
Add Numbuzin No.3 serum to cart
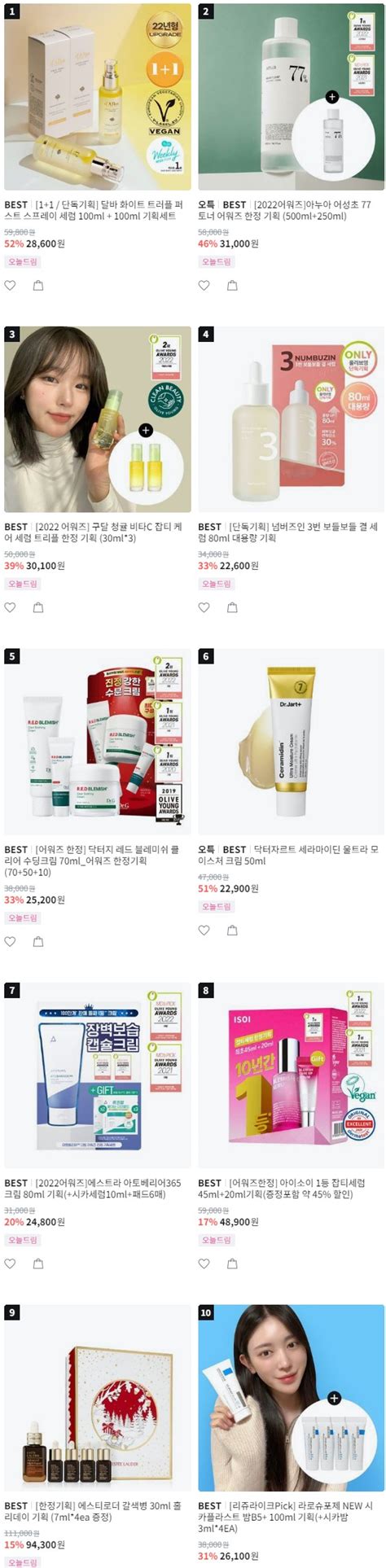[232, 607]
